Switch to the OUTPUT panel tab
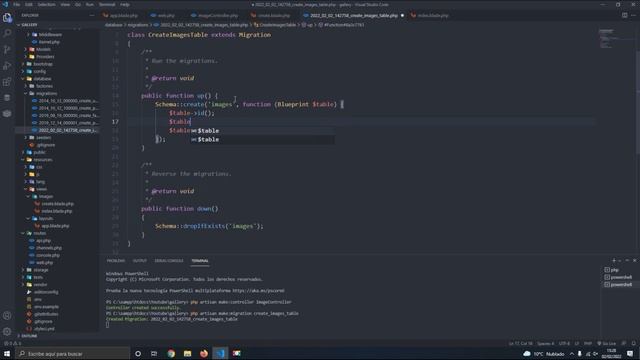 pos(140,260)
